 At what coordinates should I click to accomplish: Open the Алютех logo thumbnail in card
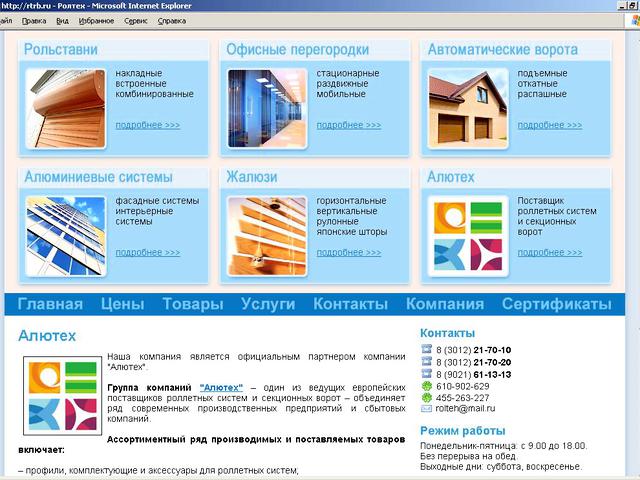pyautogui.click(x=468, y=236)
